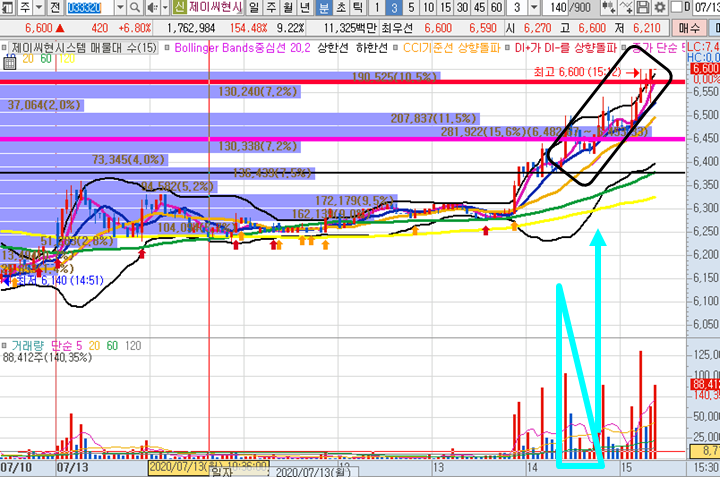Select the minute 분 chart period

pos(324,7)
